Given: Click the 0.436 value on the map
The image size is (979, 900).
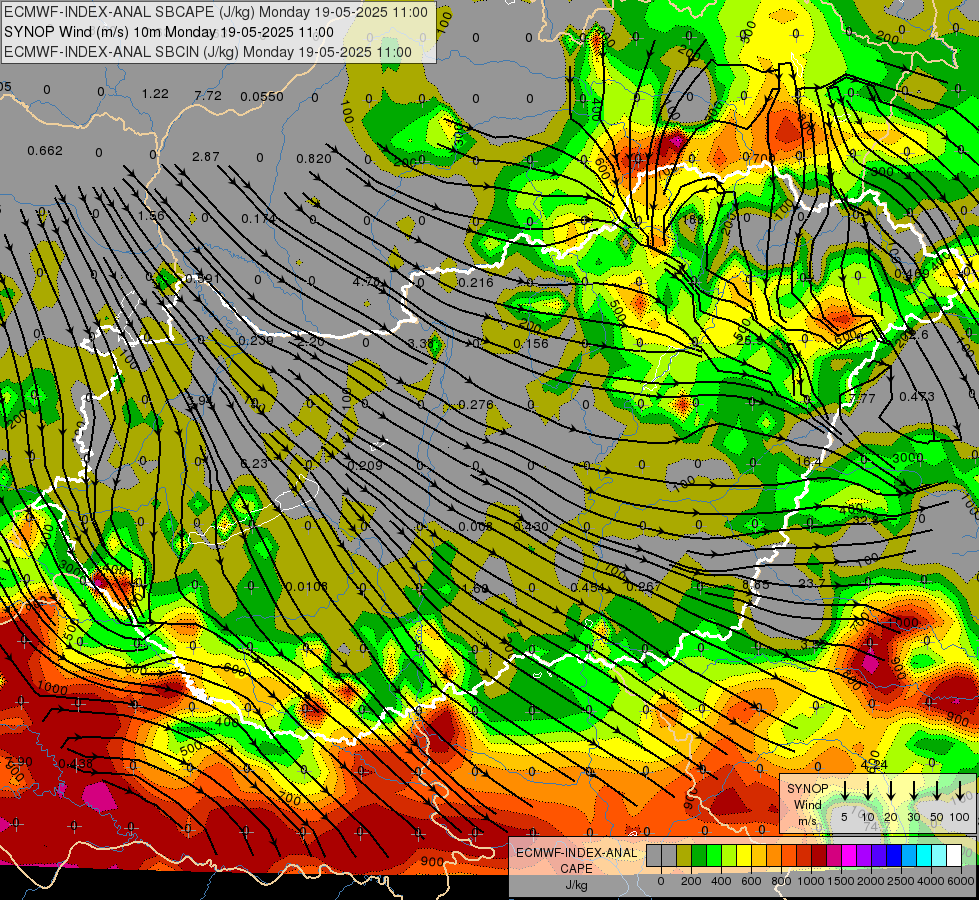Looking at the screenshot, I should point(76,763).
